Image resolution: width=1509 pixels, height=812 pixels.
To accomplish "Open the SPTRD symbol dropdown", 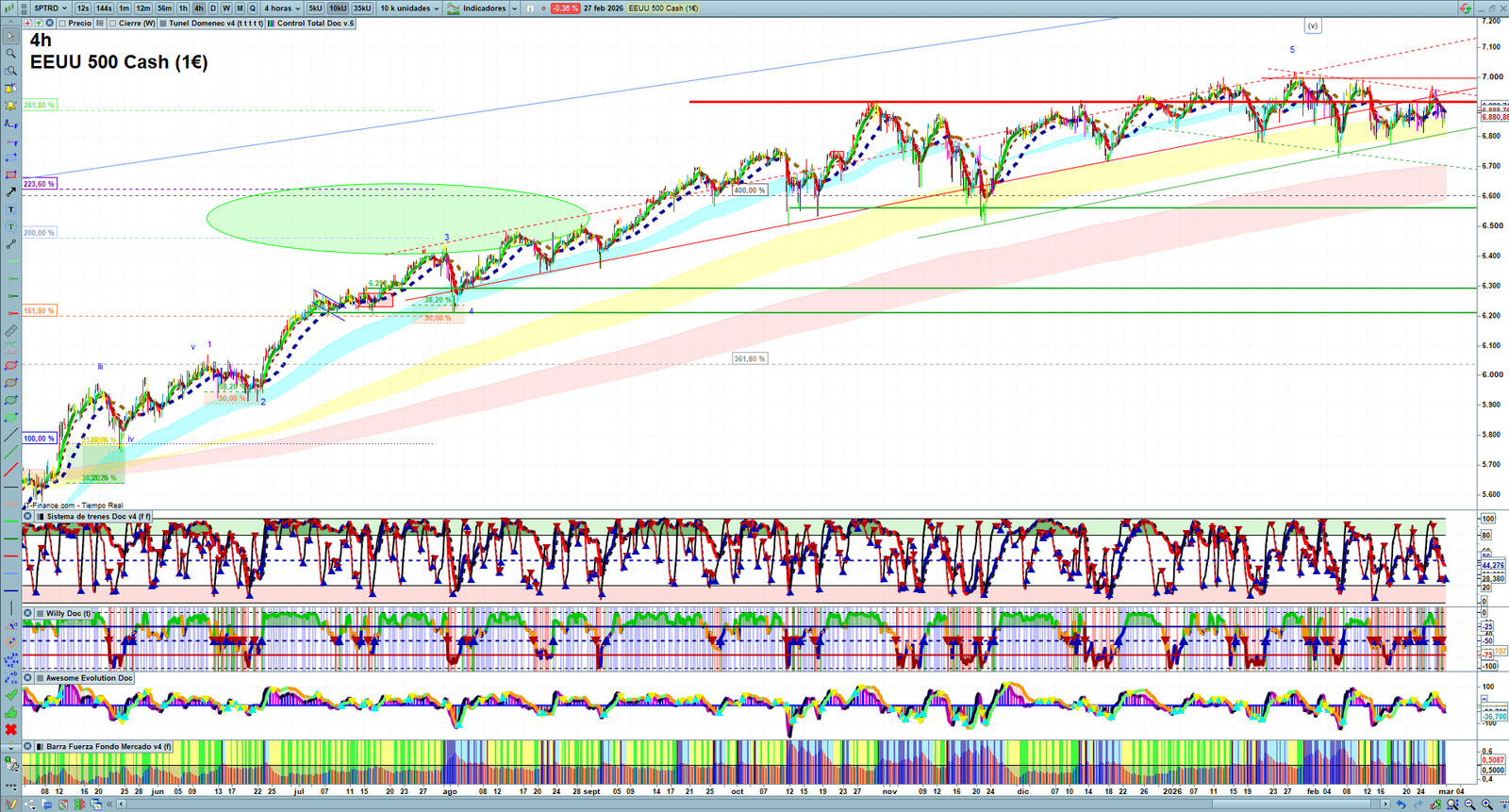I will coord(51,8).
